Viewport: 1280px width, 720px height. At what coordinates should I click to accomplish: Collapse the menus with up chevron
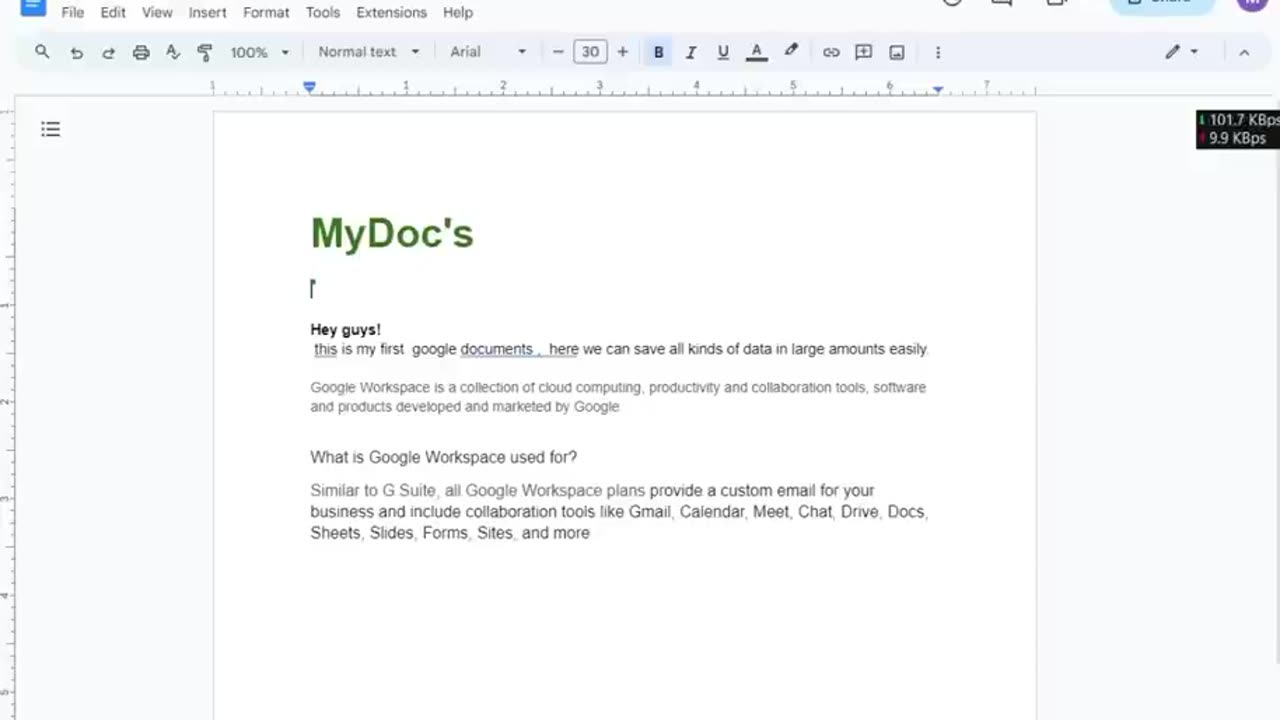(x=1244, y=52)
